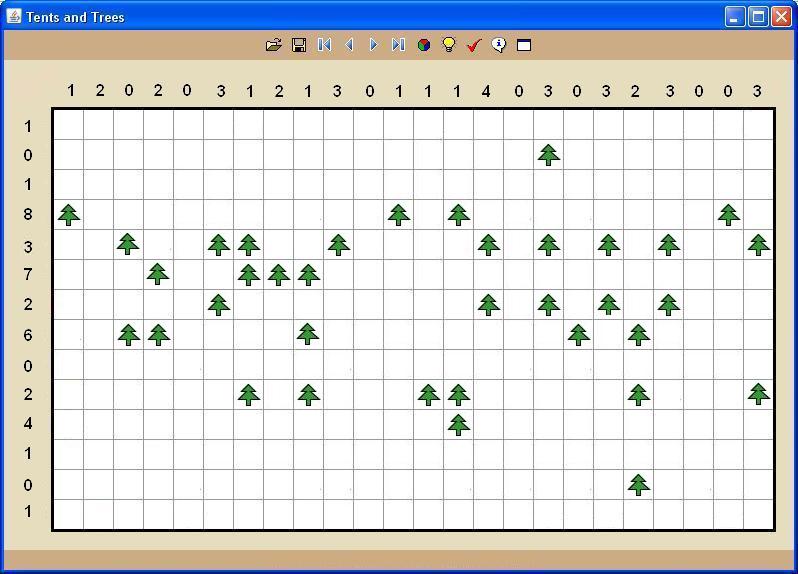The width and height of the screenshot is (798, 574).
Task: Click the bottom-right empty grid cell
Action: [759, 514]
